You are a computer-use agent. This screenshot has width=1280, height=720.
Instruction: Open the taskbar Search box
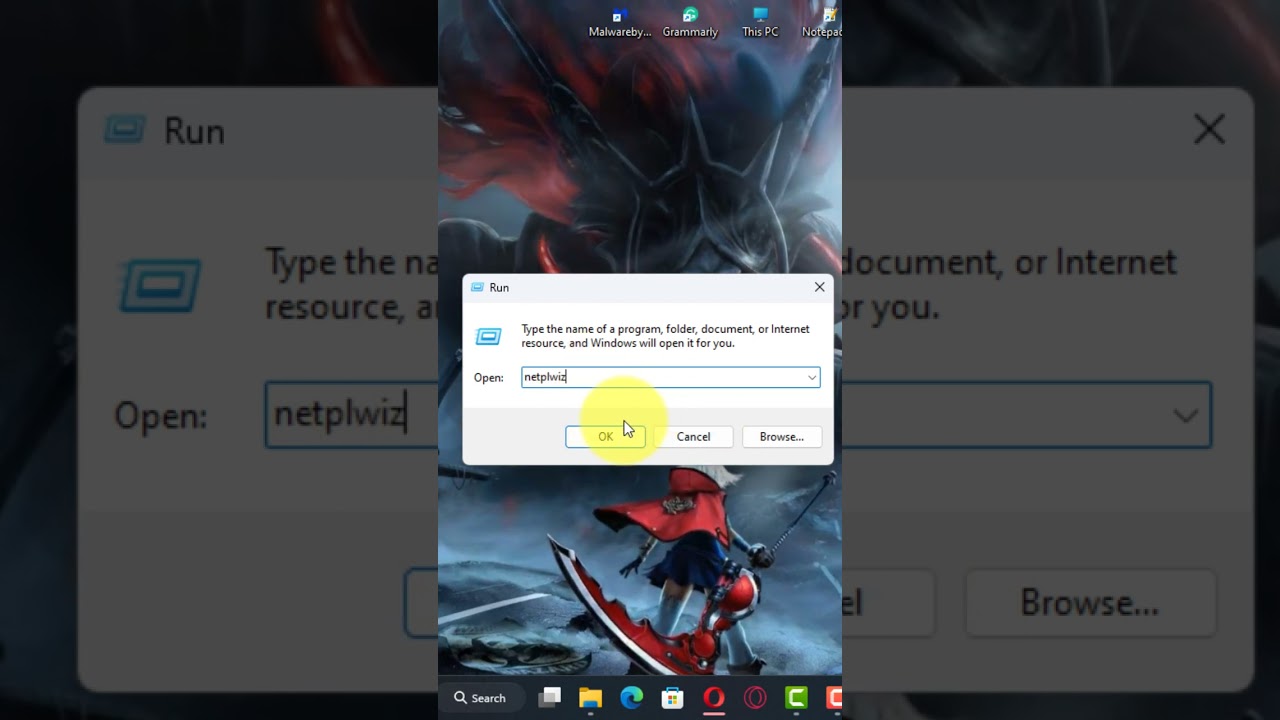pyautogui.click(x=479, y=698)
